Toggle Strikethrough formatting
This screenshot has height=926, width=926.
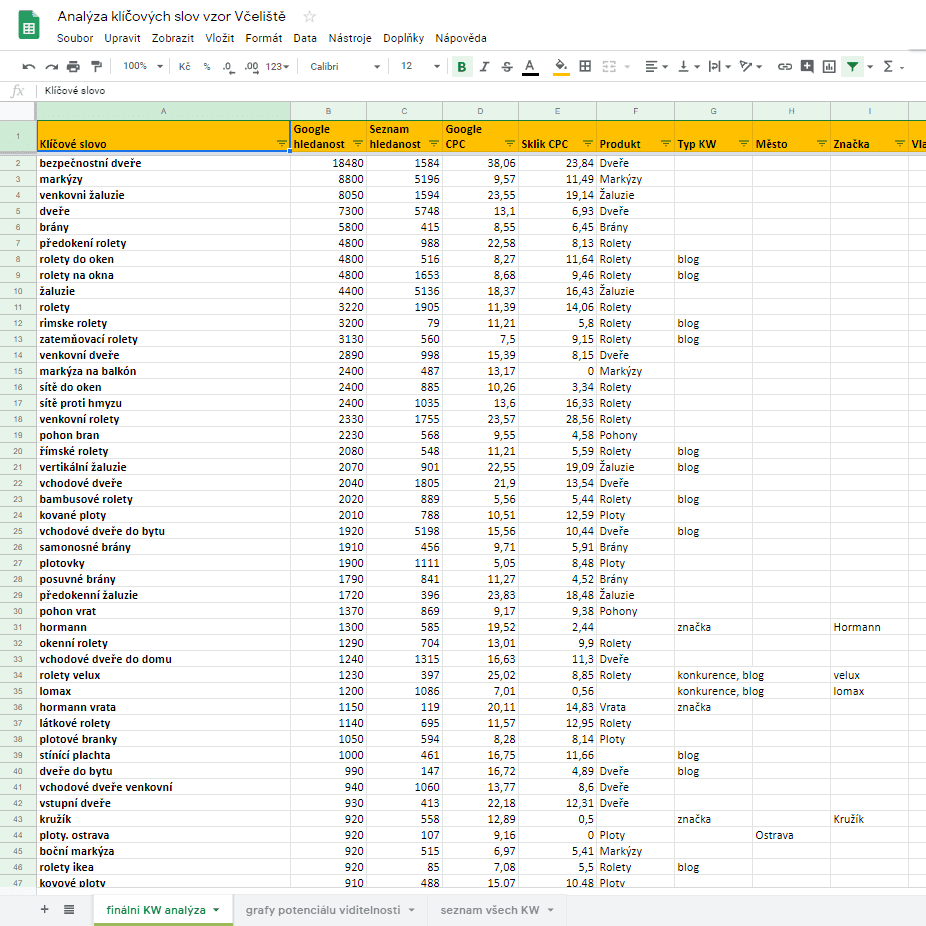(507, 67)
